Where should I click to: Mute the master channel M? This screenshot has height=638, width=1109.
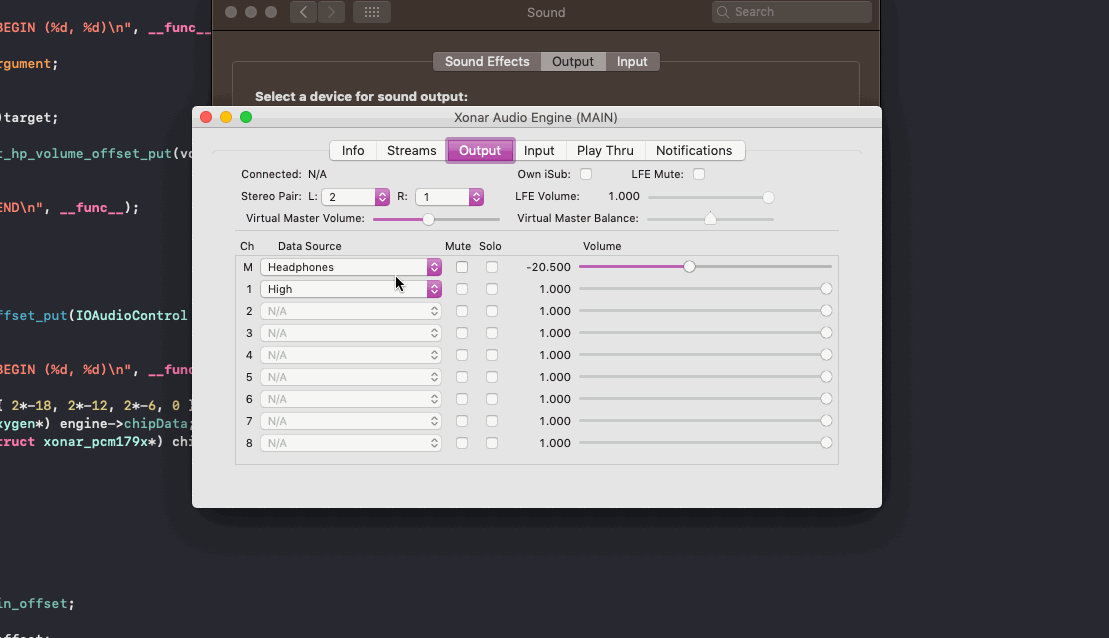(x=462, y=267)
